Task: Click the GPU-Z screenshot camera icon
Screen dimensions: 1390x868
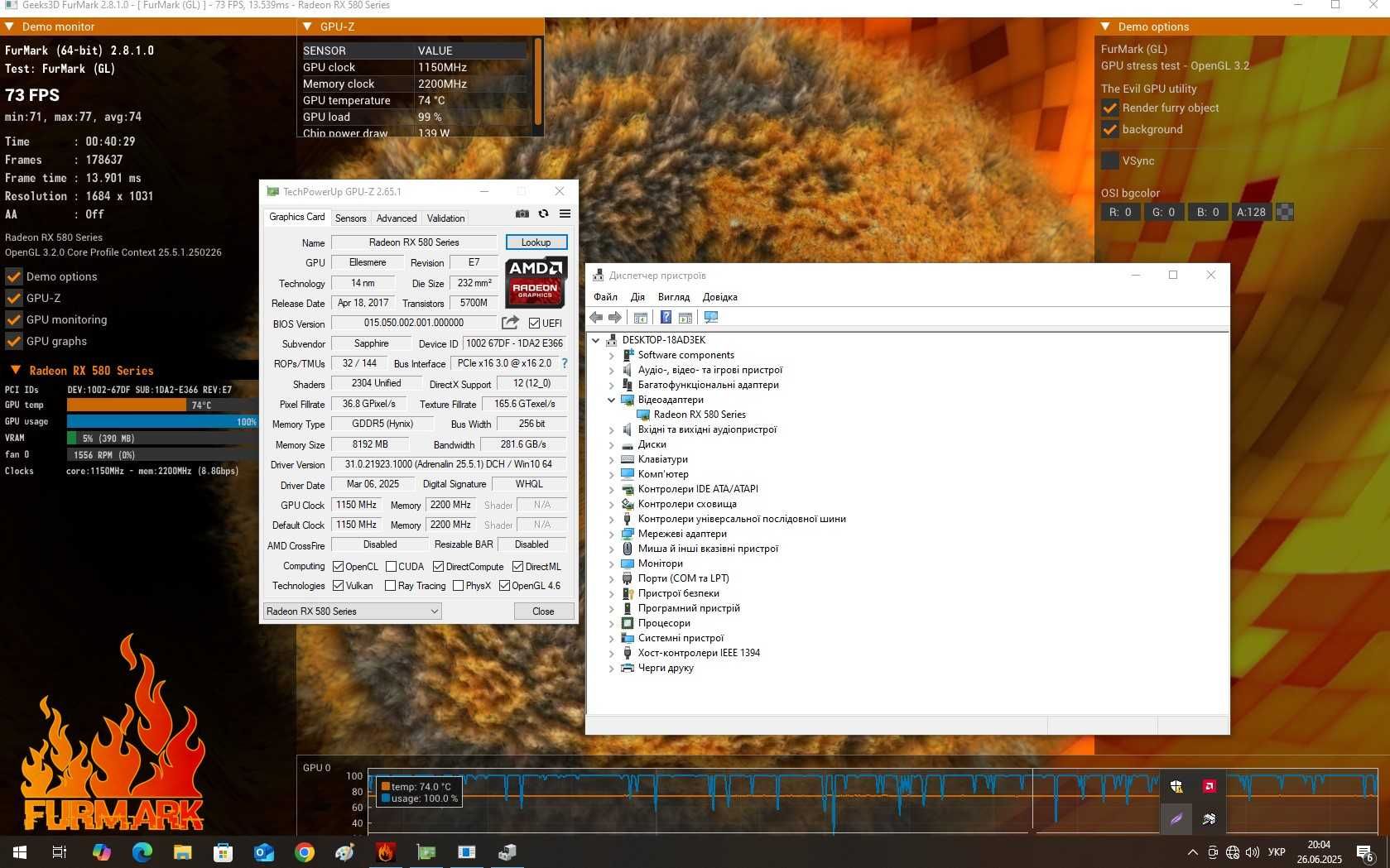Action: click(522, 213)
